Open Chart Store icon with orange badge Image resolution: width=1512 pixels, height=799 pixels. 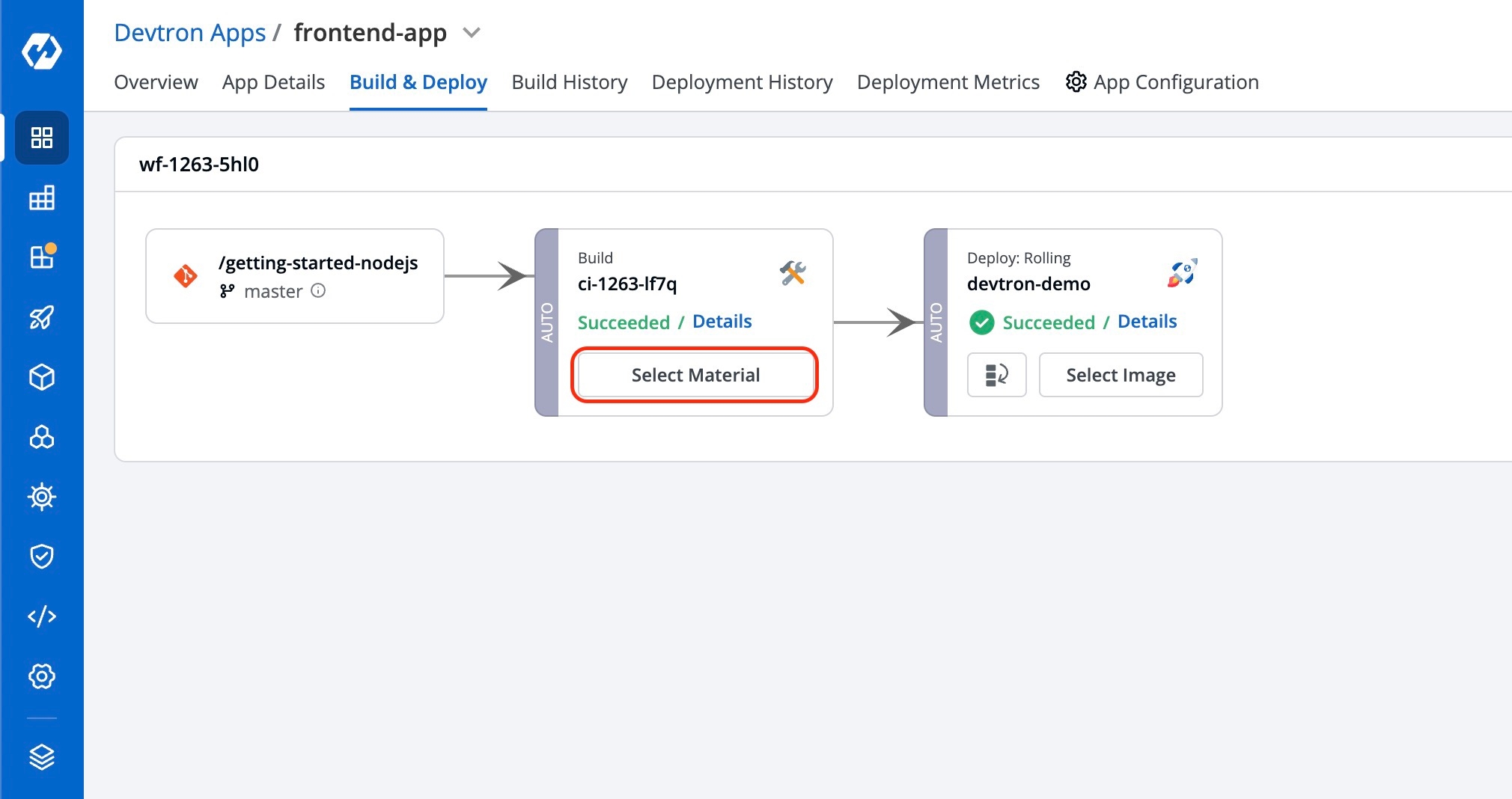42,257
